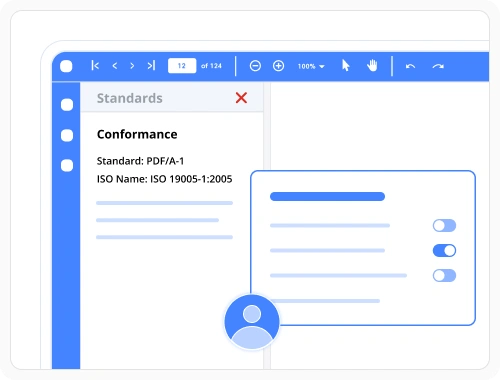500x380 pixels.
Task: Open the bottom sidebar panel button
Action: [x=67, y=166]
